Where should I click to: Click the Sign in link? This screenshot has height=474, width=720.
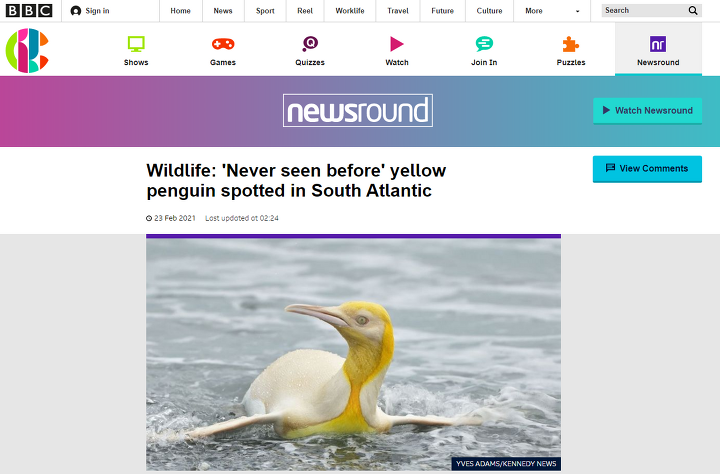coord(90,11)
